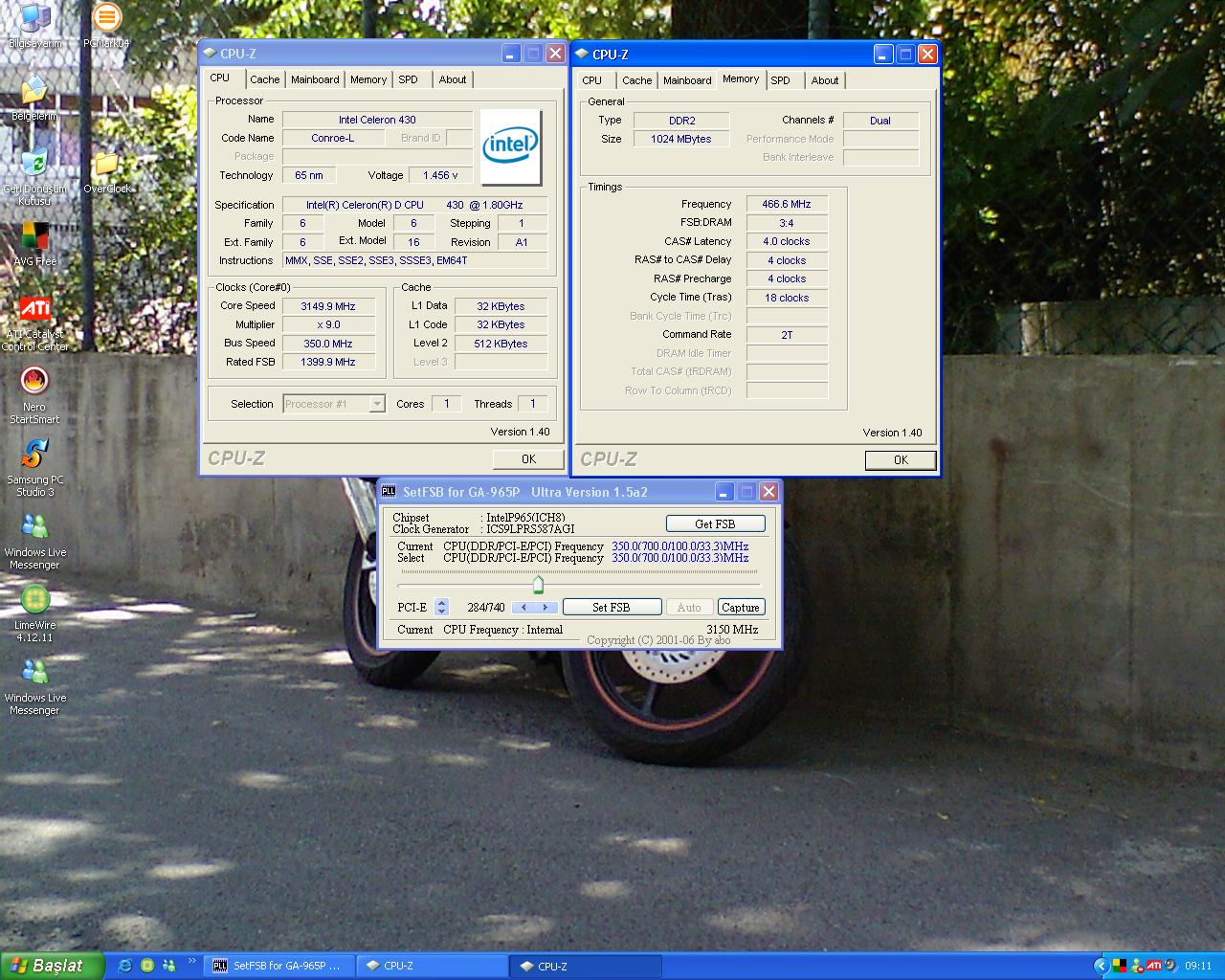Click OK in left CPU-Z window
Viewport: 1225px width, 980px height.
coord(528,459)
